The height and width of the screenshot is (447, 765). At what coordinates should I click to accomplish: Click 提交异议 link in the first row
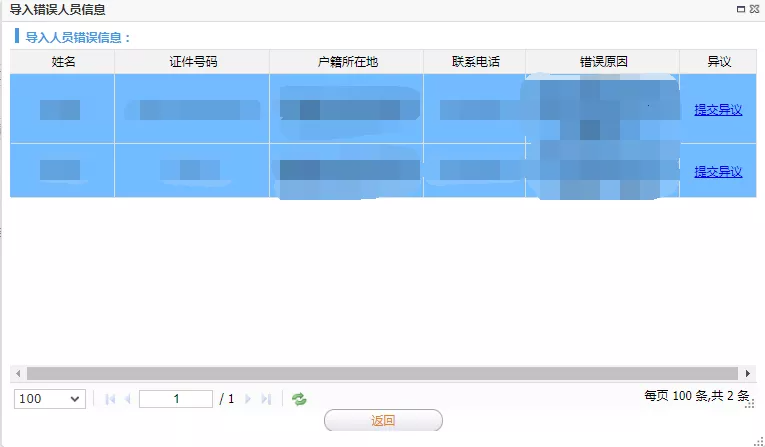[x=718, y=110]
